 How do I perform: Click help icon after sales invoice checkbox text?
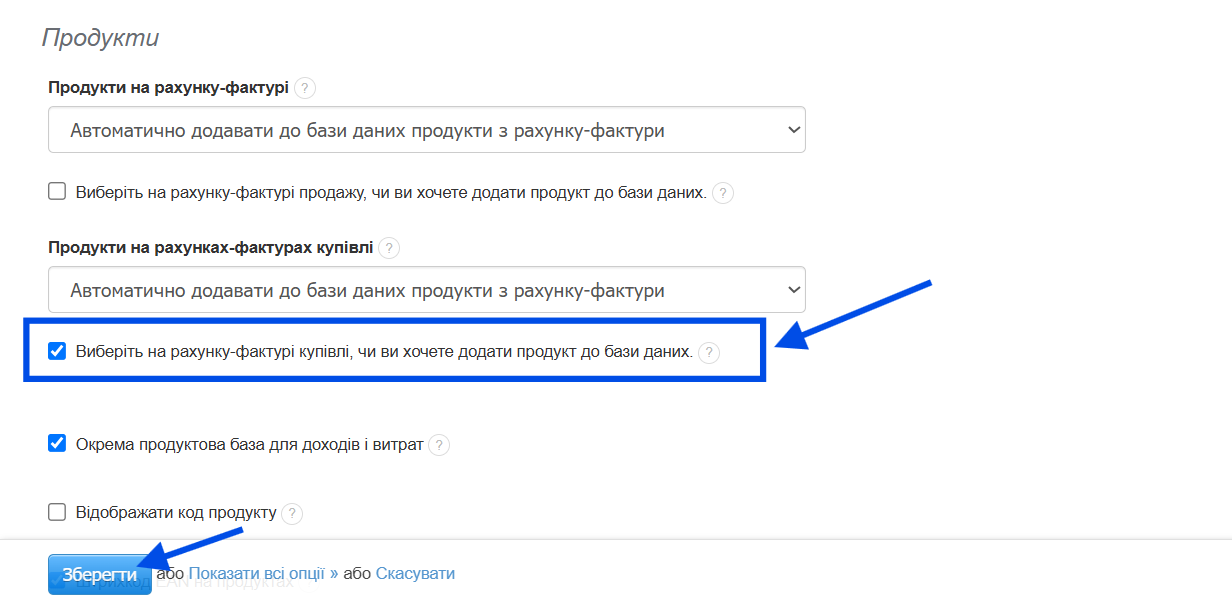click(723, 193)
